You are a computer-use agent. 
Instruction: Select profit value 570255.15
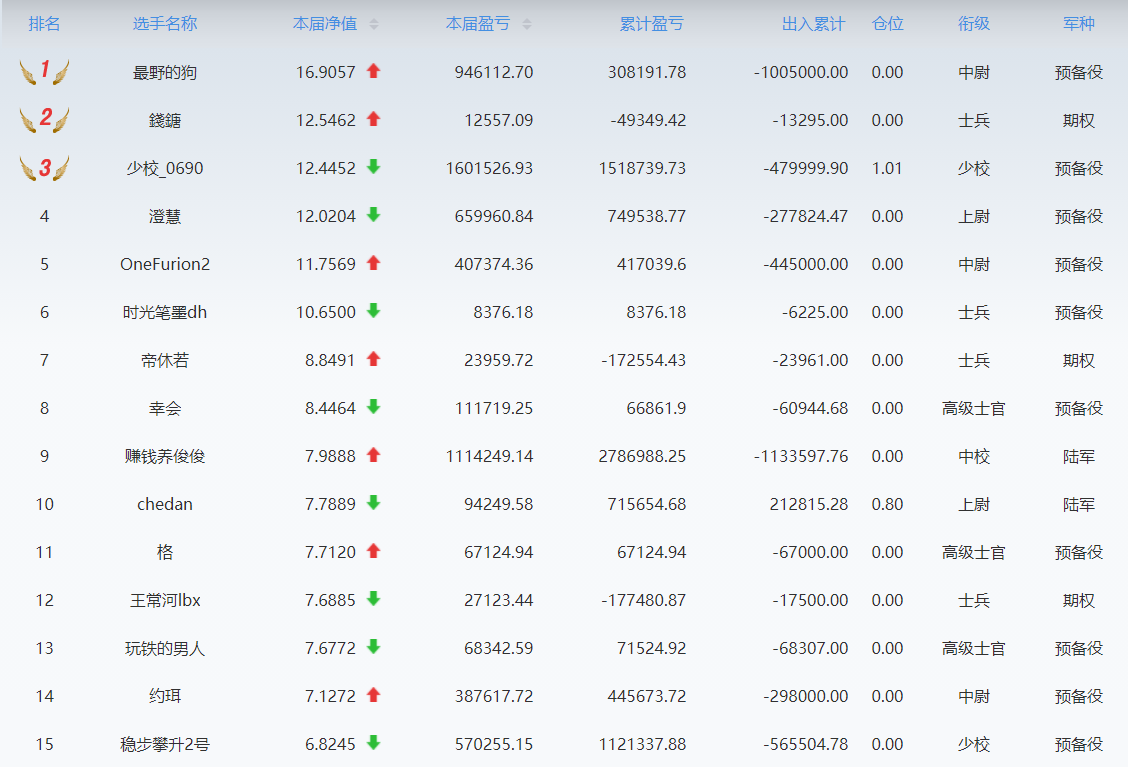494,745
